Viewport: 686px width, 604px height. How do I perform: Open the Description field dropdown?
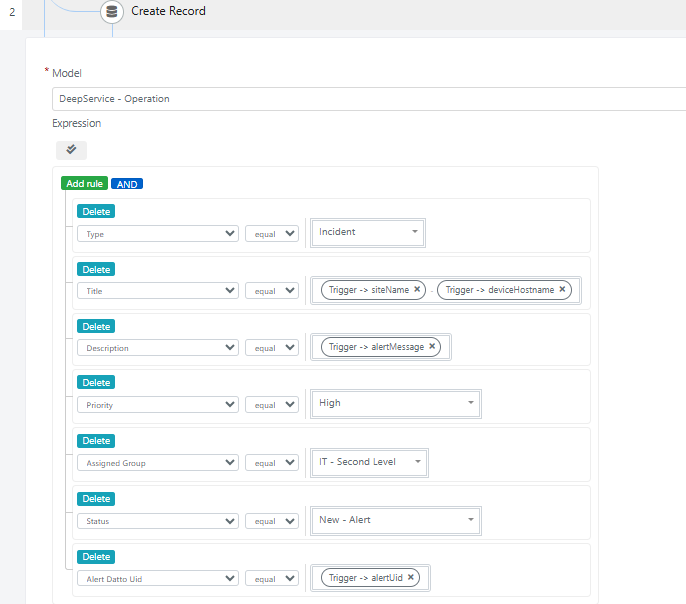point(158,348)
